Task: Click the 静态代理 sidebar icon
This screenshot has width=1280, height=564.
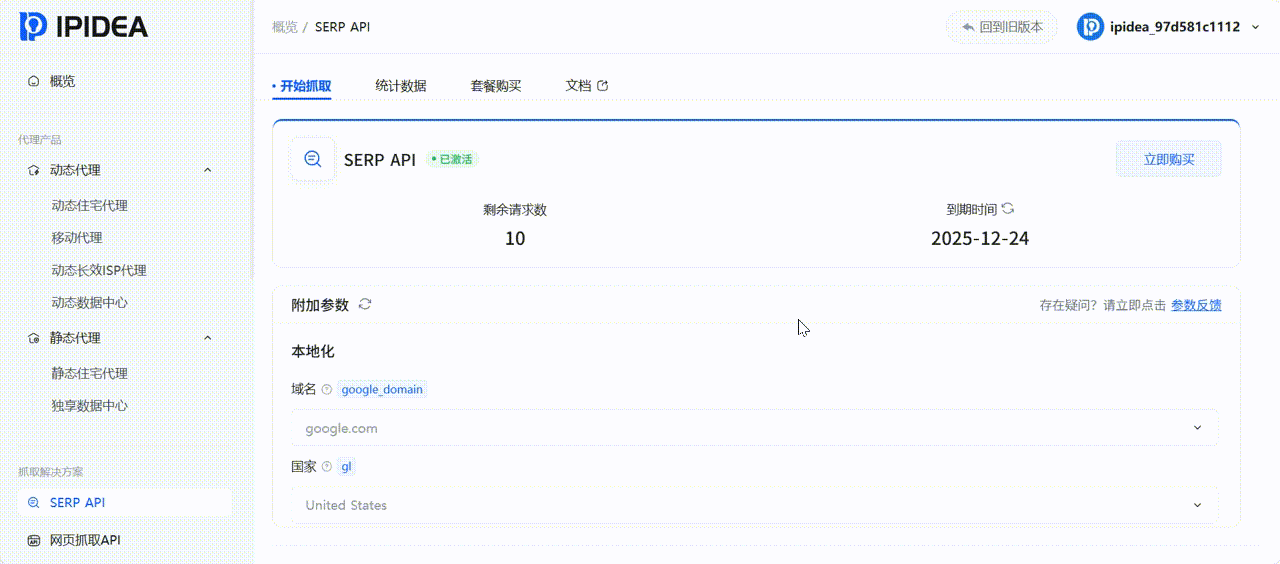Action: point(34,338)
